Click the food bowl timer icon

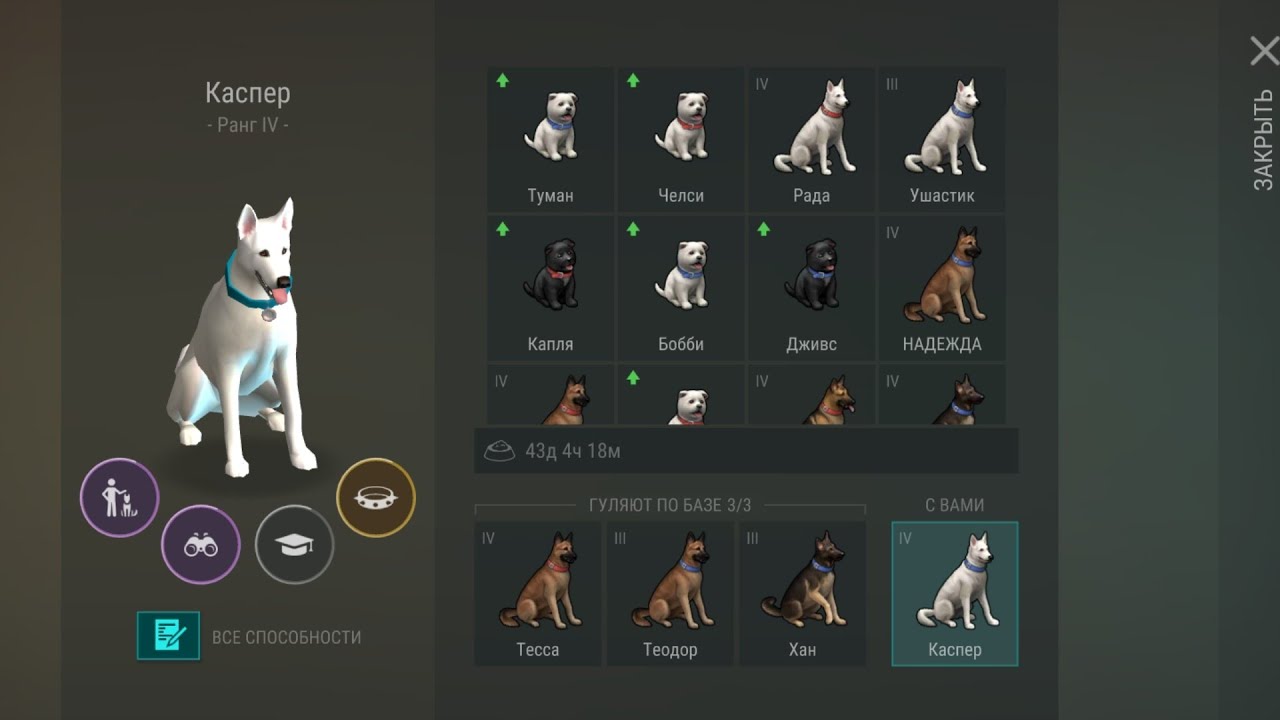click(499, 452)
